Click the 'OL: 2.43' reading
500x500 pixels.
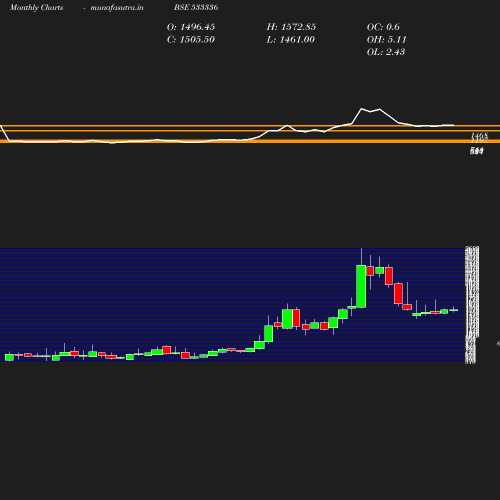386,52
